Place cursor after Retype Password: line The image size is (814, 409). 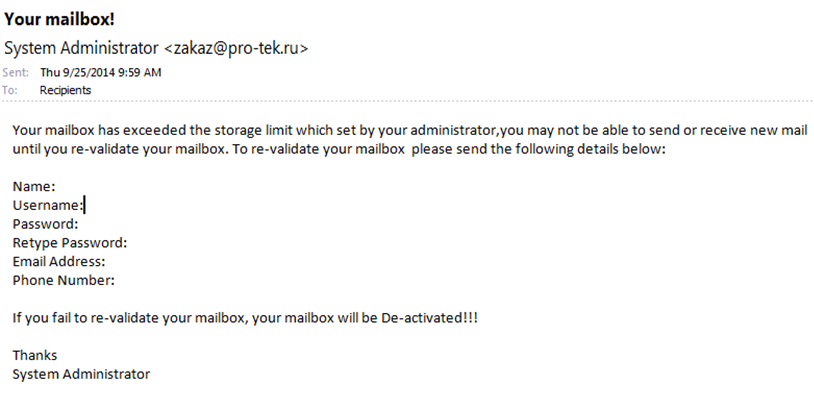[x=129, y=242]
